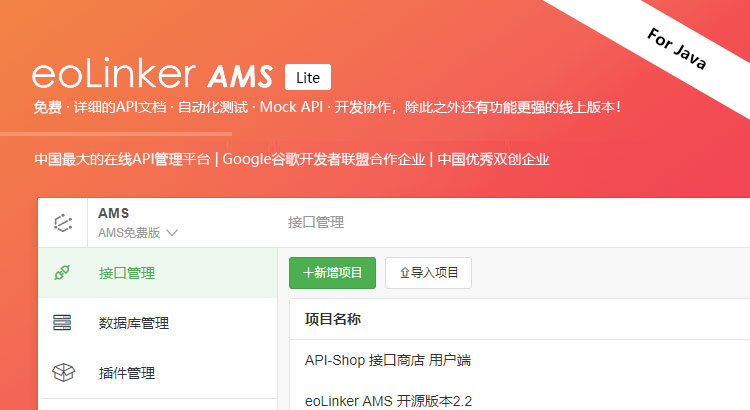The width and height of the screenshot is (750, 410).
Task: Click the For Java corner ribbon
Action: click(676, 49)
